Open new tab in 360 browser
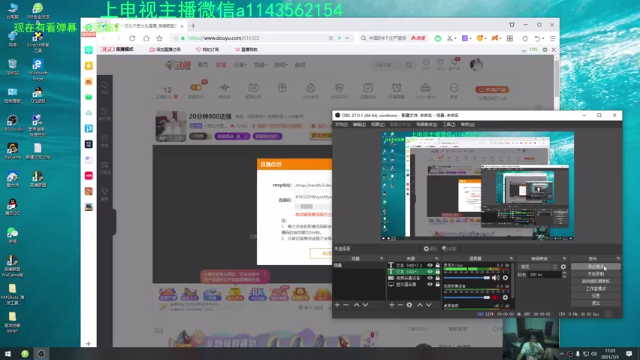The height and width of the screenshot is (360, 640). (x=193, y=26)
